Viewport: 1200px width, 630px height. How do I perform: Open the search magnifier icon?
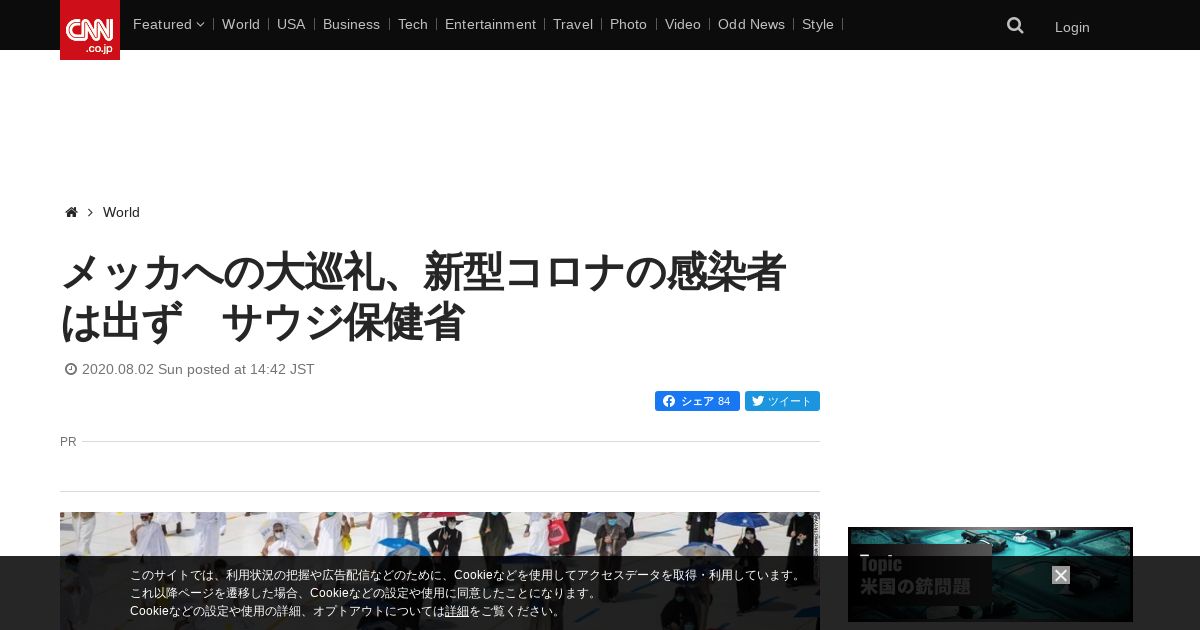pyautogui.click(x=1015, y=26)
